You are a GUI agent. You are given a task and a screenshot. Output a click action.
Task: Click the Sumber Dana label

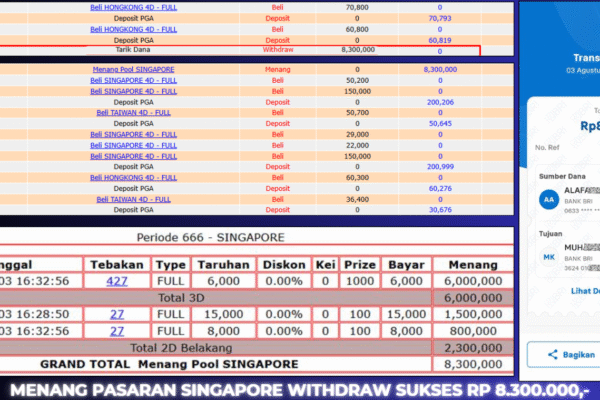[562, 176]
